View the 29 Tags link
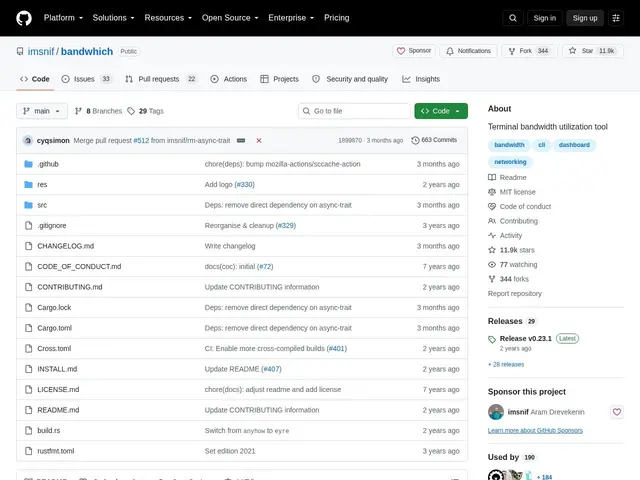The width and height of the screenshot is (640, 480). pyautogui.click(x=145, y=111)
